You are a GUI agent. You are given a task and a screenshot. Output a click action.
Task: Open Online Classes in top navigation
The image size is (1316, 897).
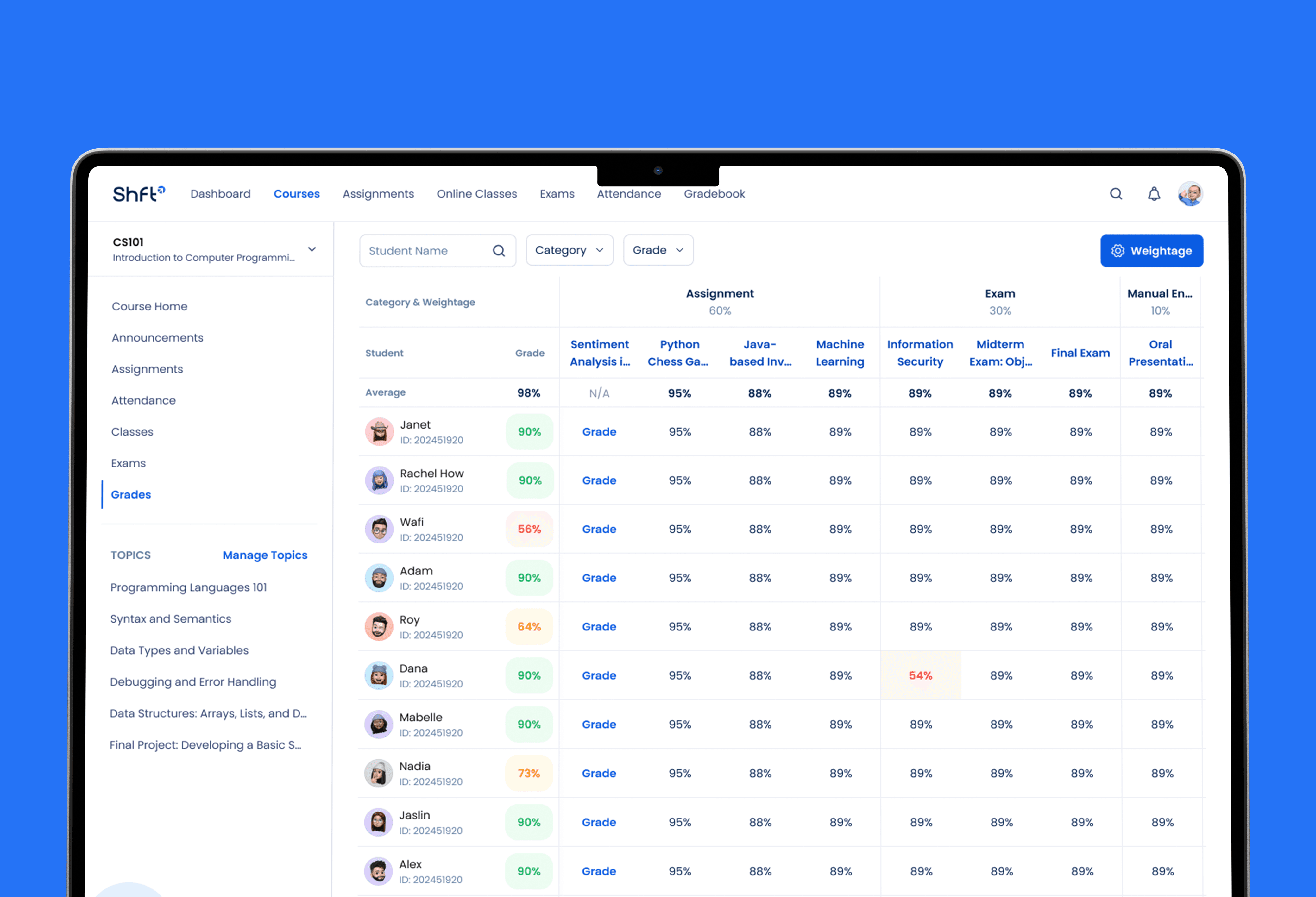pyautogui.click(x=477, y=194)
